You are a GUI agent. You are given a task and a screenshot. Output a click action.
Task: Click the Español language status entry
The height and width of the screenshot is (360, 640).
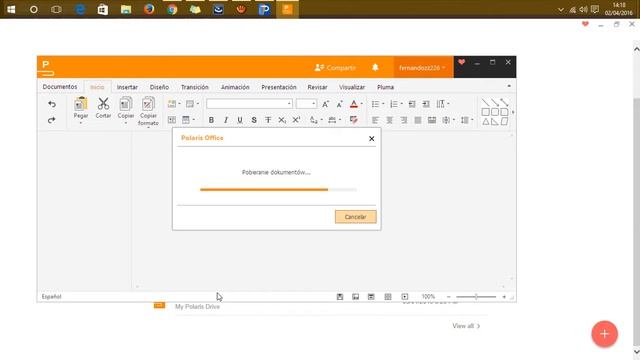51,297
